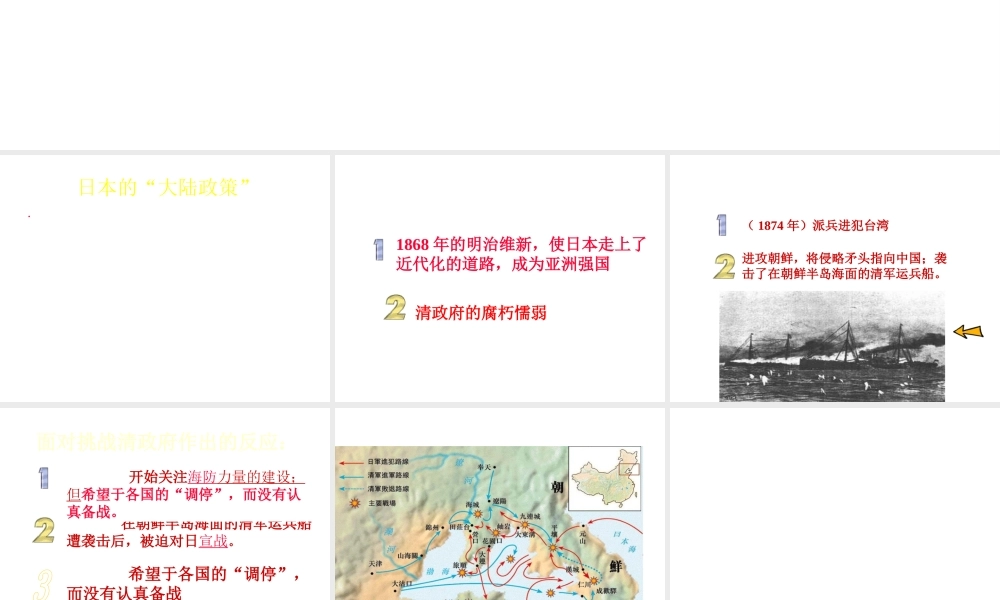The height and width of the screenshot is (600, 1000).
Task: Click the text 希望于各国的“调停”， above 而没有认真备战
Action: click(x=214, y=574)
